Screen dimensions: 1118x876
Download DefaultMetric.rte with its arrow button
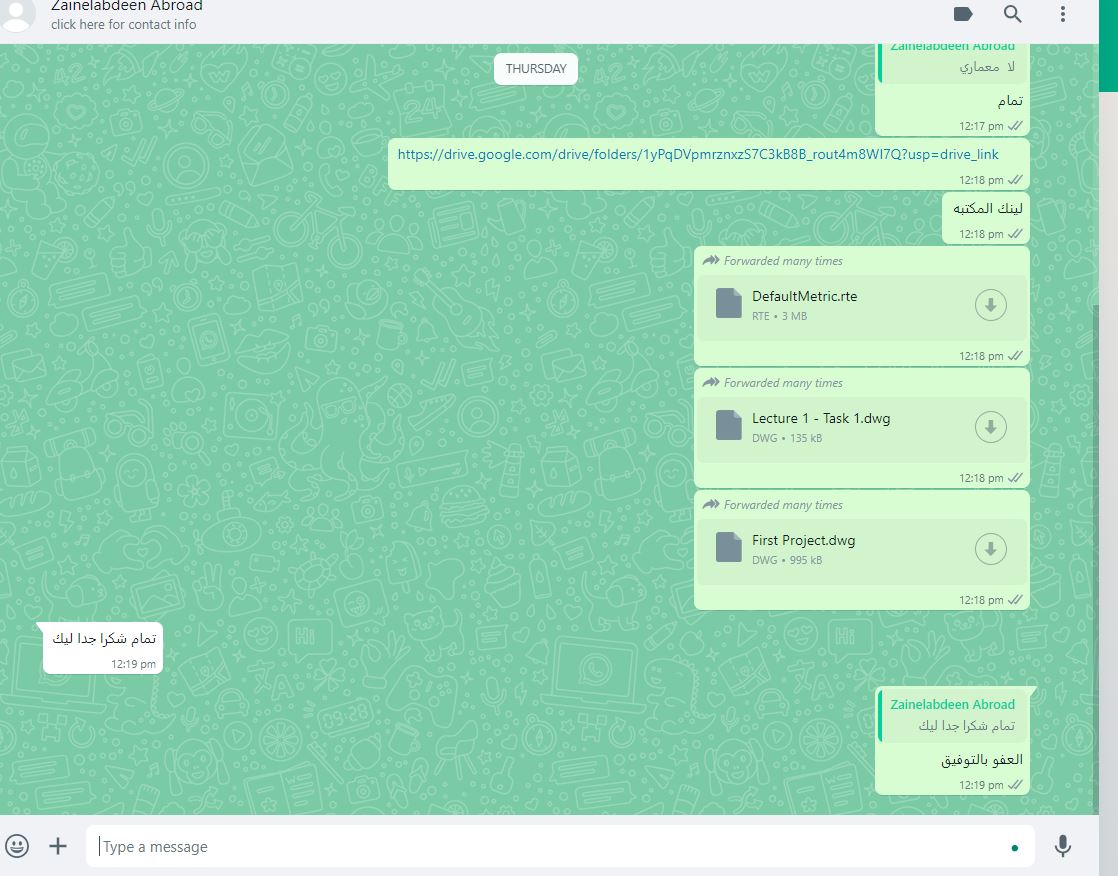tap(990, 305)
